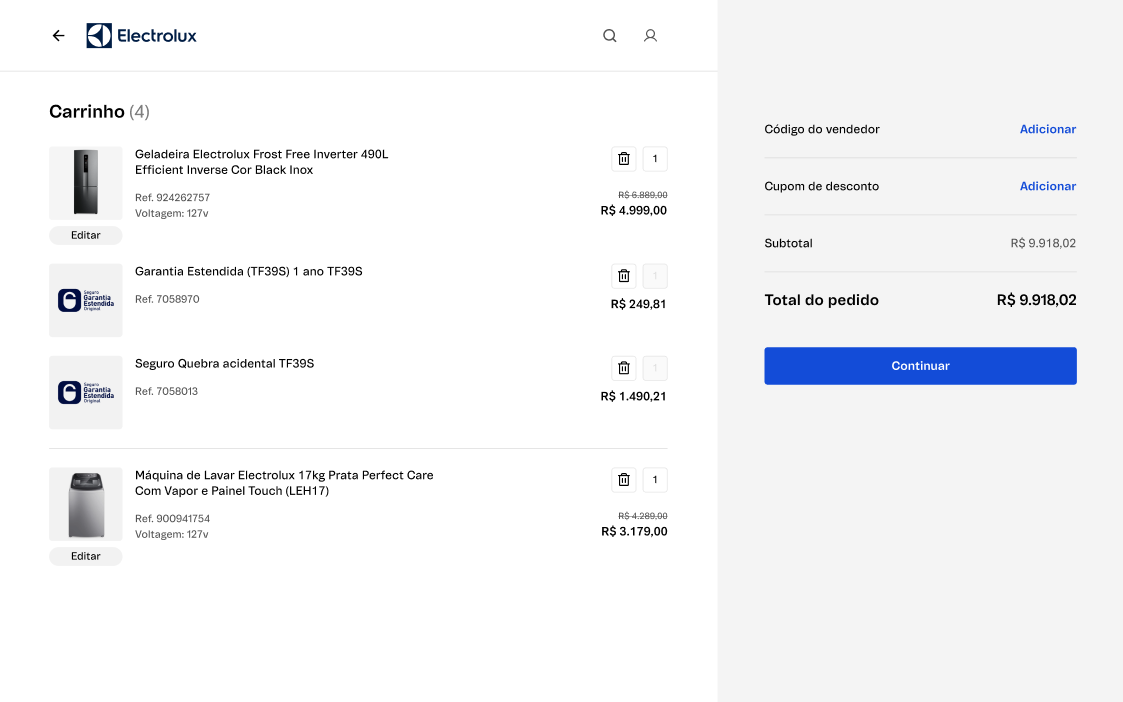This screenshot has width=1123, height=702.
Task: Open the washing machine product thumbnail
Action: [86, 504]
